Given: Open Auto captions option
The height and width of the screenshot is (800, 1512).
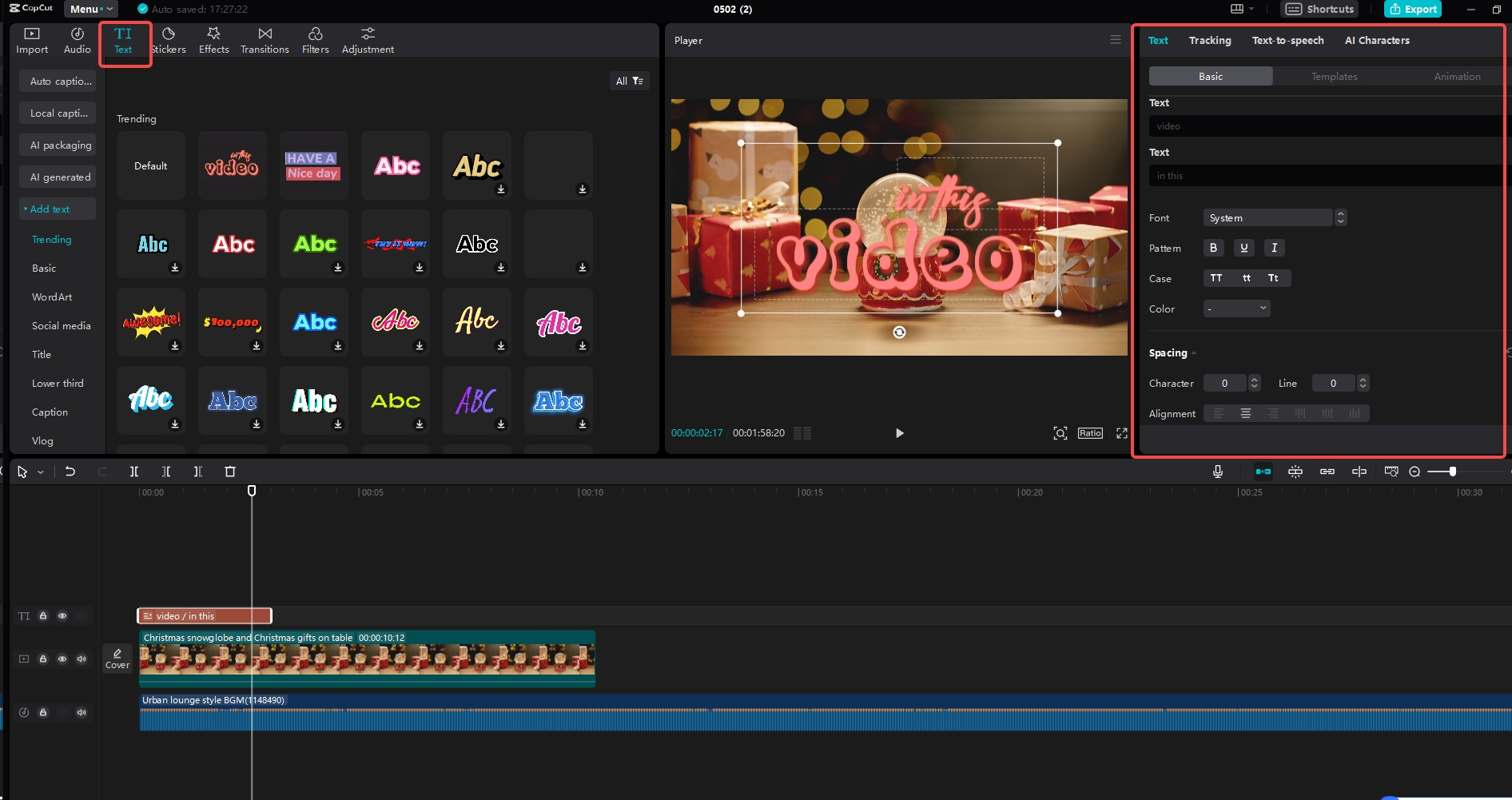Looking at the screenshot, I should pyautogui.click(x=58, y=82).
